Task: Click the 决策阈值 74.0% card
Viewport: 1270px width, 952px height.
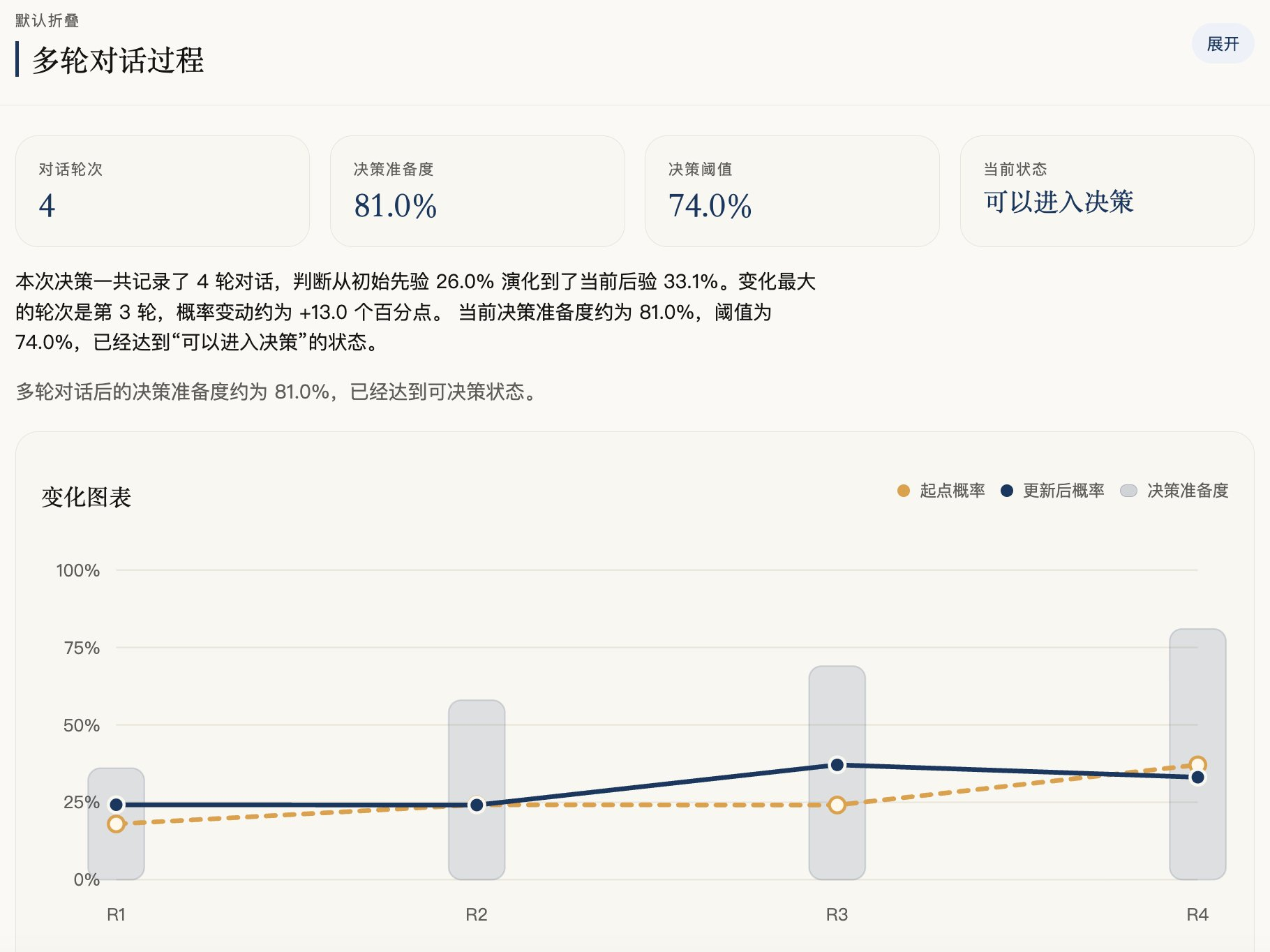Action: (793, 191)
